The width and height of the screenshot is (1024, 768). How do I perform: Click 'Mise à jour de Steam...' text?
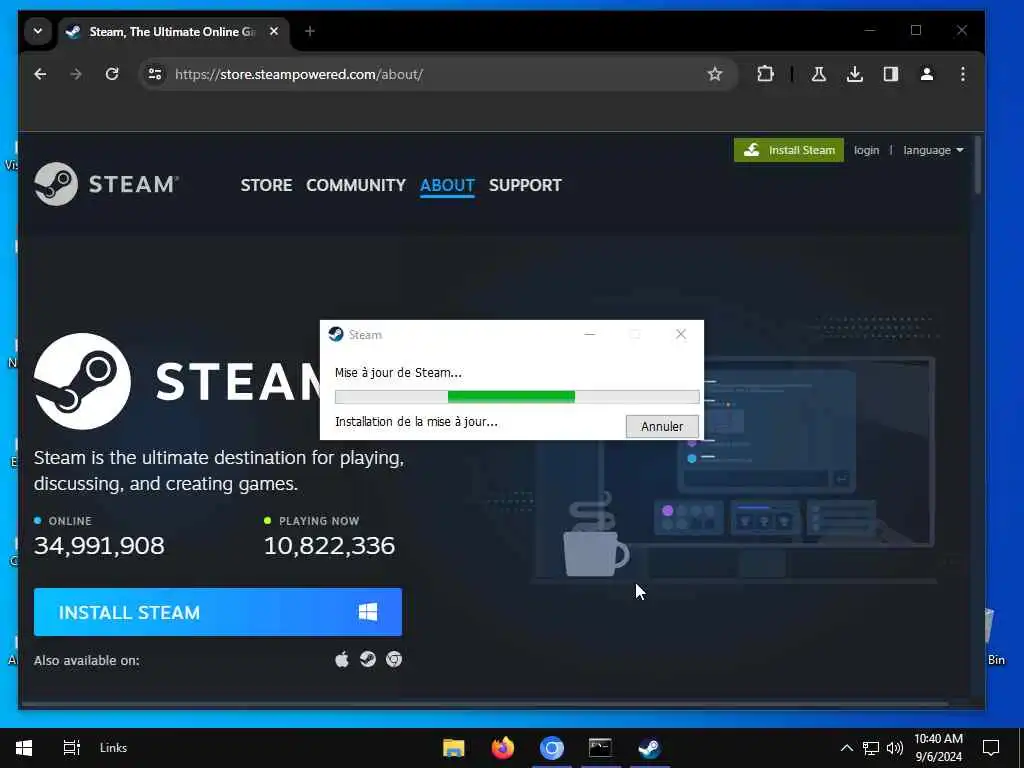[x=398, y=373]
